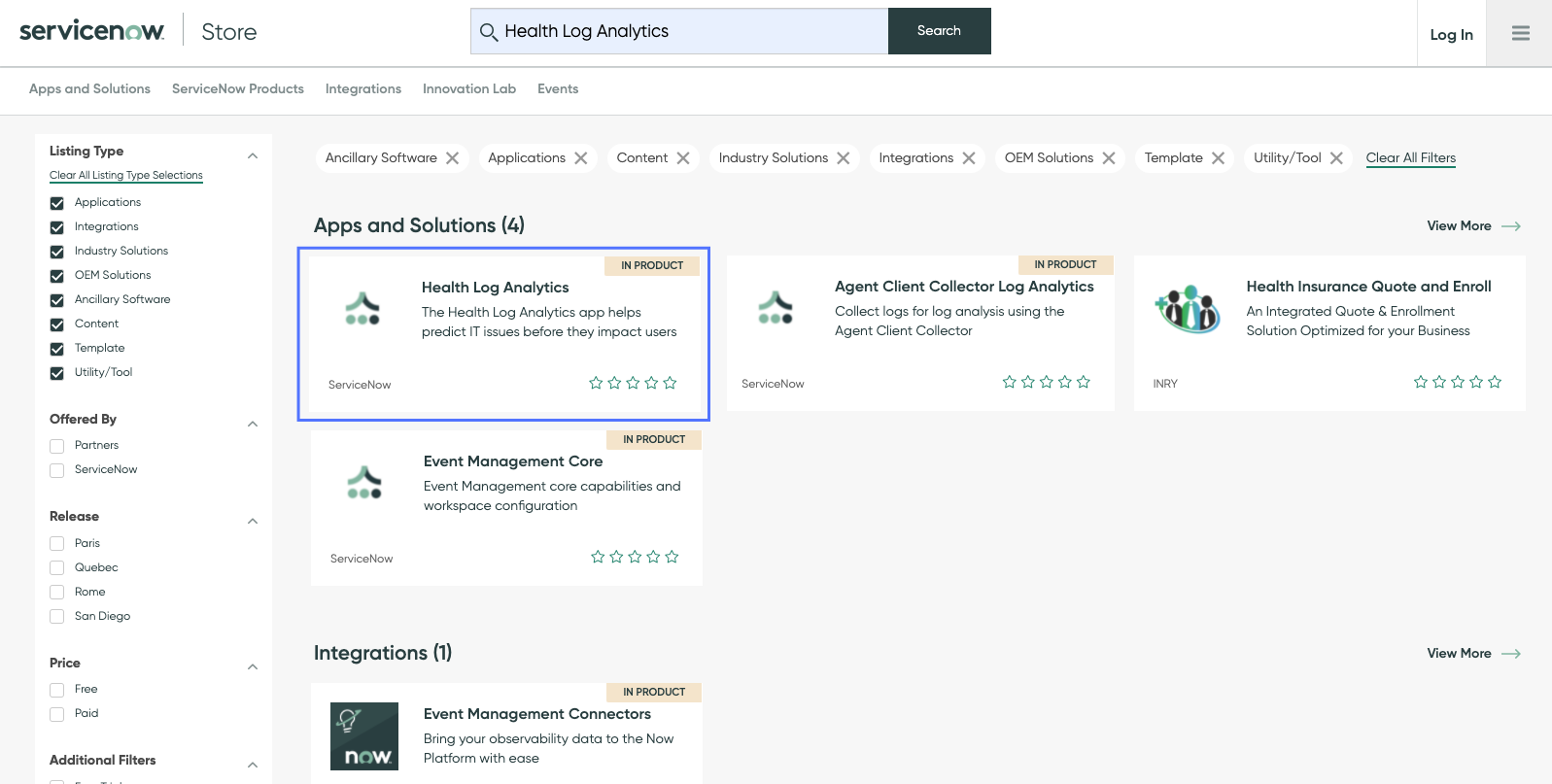Click Health Log Analytics star rating
This screenshot has width=1552, height=784.
coord(633,383)
